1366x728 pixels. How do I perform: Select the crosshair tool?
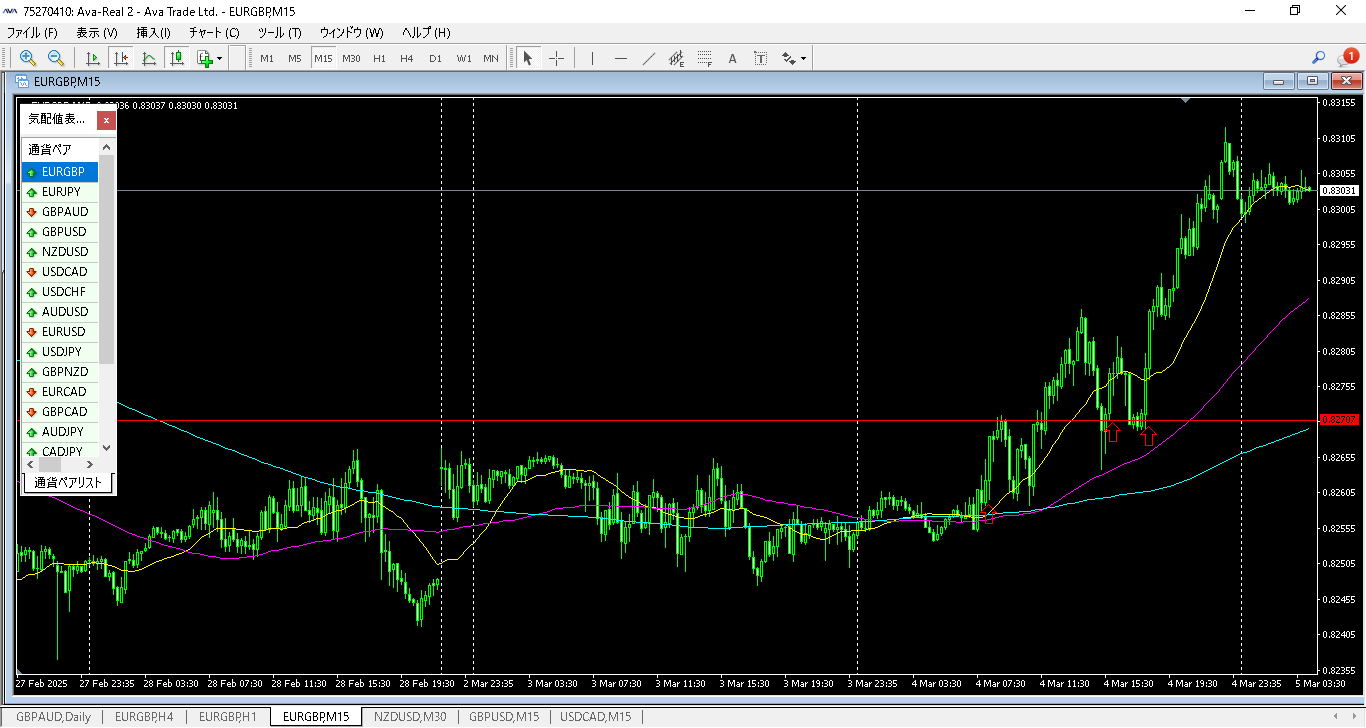click(x=557, y=58)
